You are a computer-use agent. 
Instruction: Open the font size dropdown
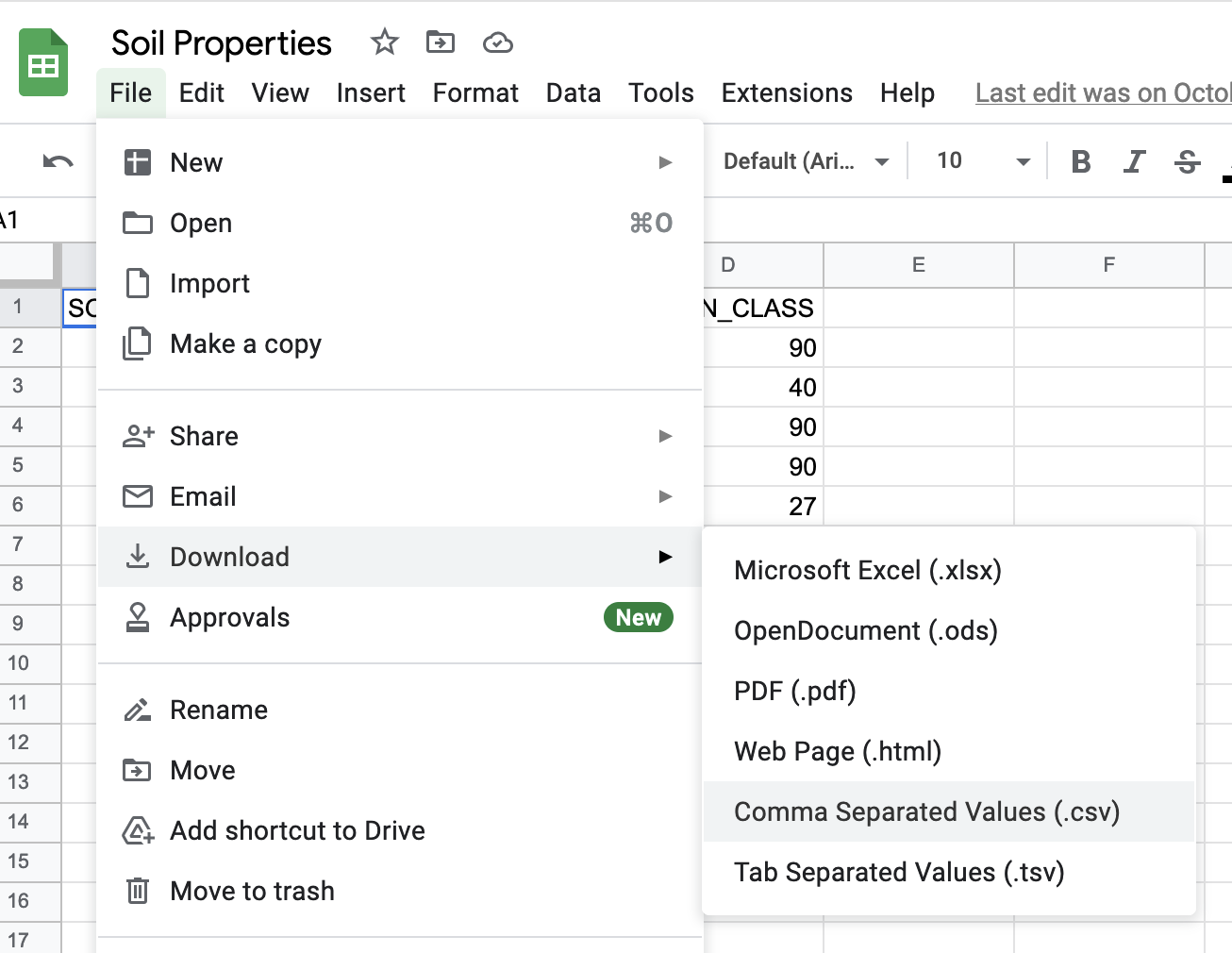tap(982, 161)
